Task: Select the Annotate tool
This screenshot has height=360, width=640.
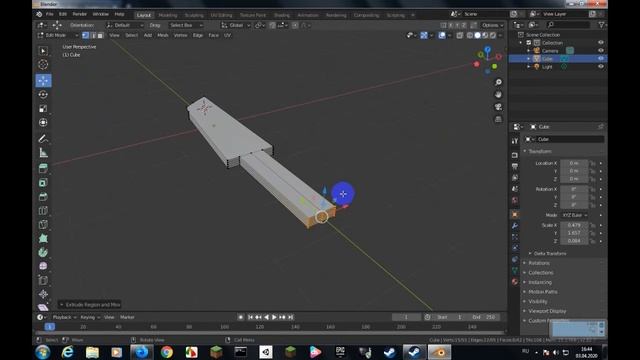Action: coord(43,139)
